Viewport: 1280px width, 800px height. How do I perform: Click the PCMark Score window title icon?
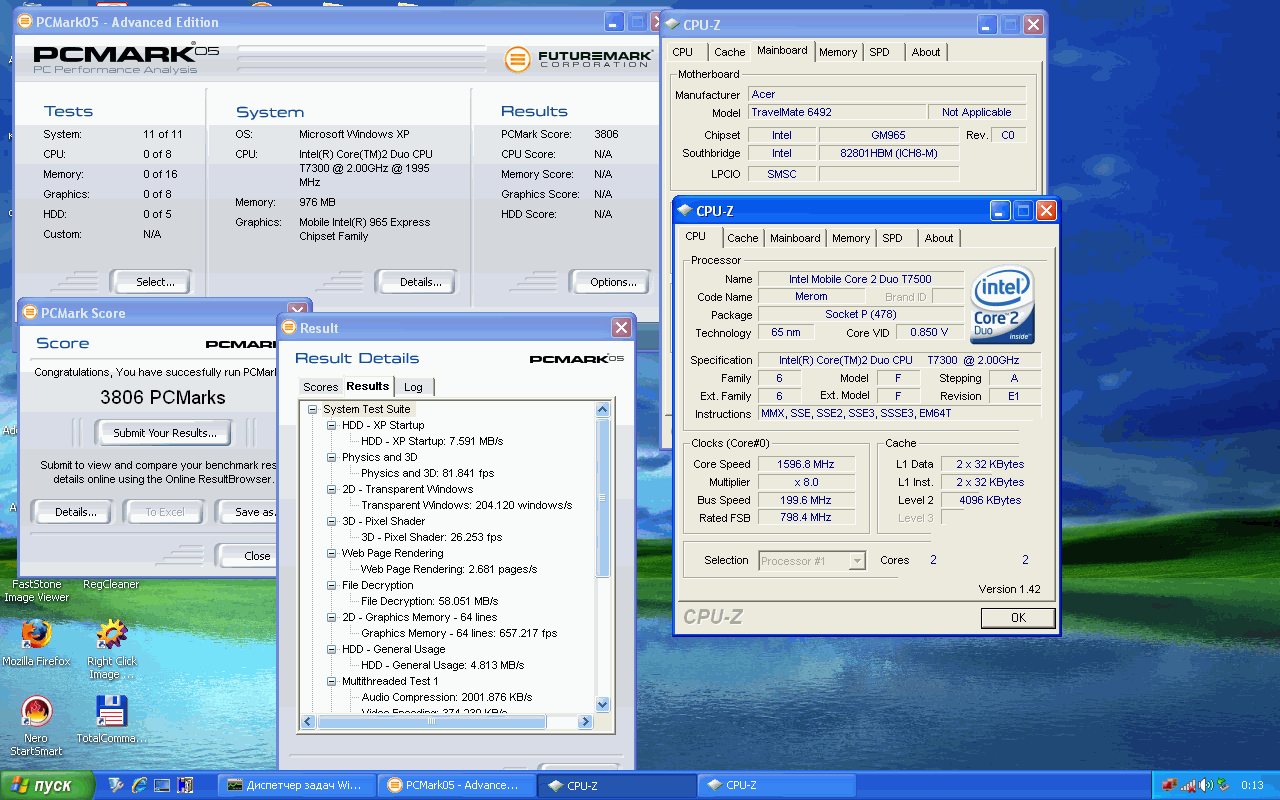[x=29, y=313]
